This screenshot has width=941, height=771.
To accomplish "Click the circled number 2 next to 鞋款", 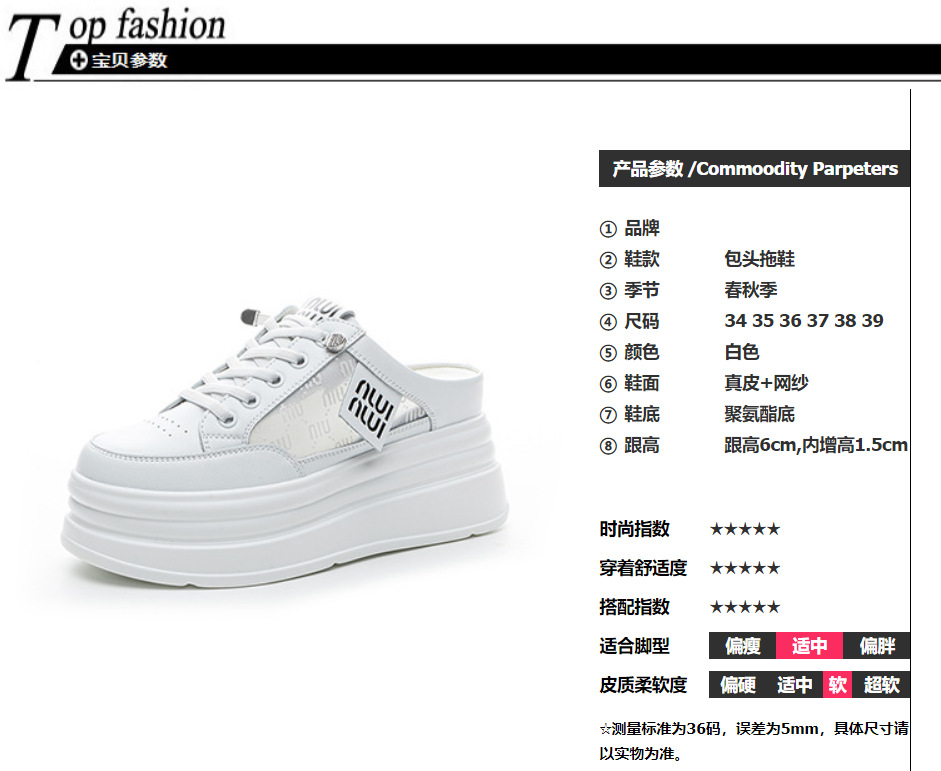I will coord(608,260).
